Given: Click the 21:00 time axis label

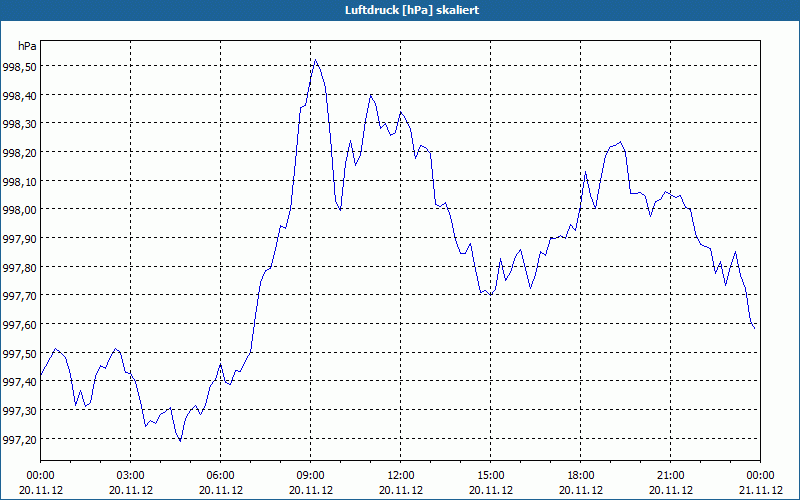Looking at the screenshot, I should [670, 476].
